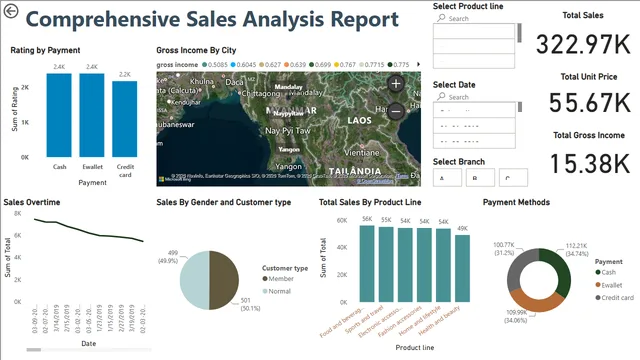The height and width of the screenshot is (360, 640).
Task: Click the Total Sales value 322.97K
Action: [x=583, y=44]
